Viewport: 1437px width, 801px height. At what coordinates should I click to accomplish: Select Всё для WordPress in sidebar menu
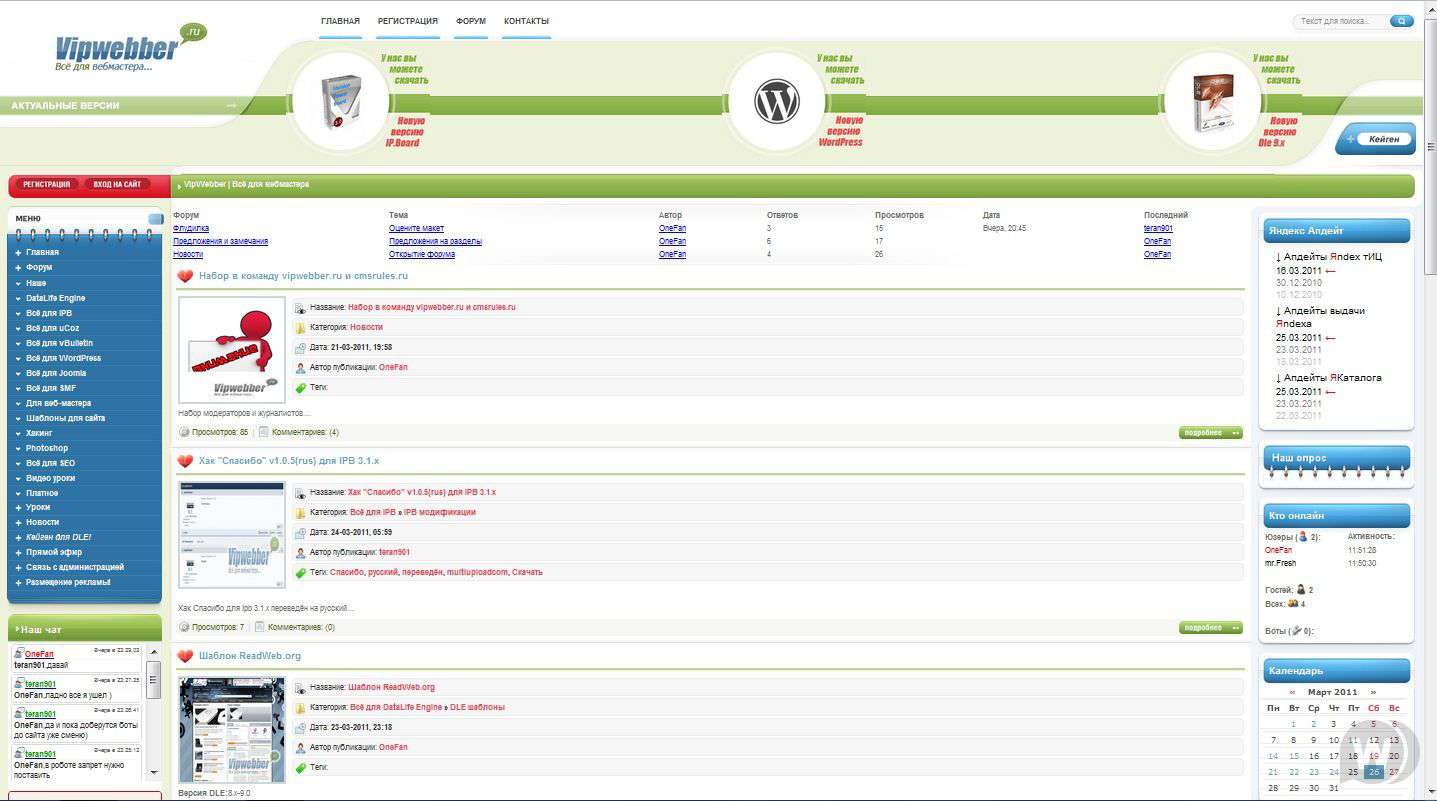tap(63, 358)
